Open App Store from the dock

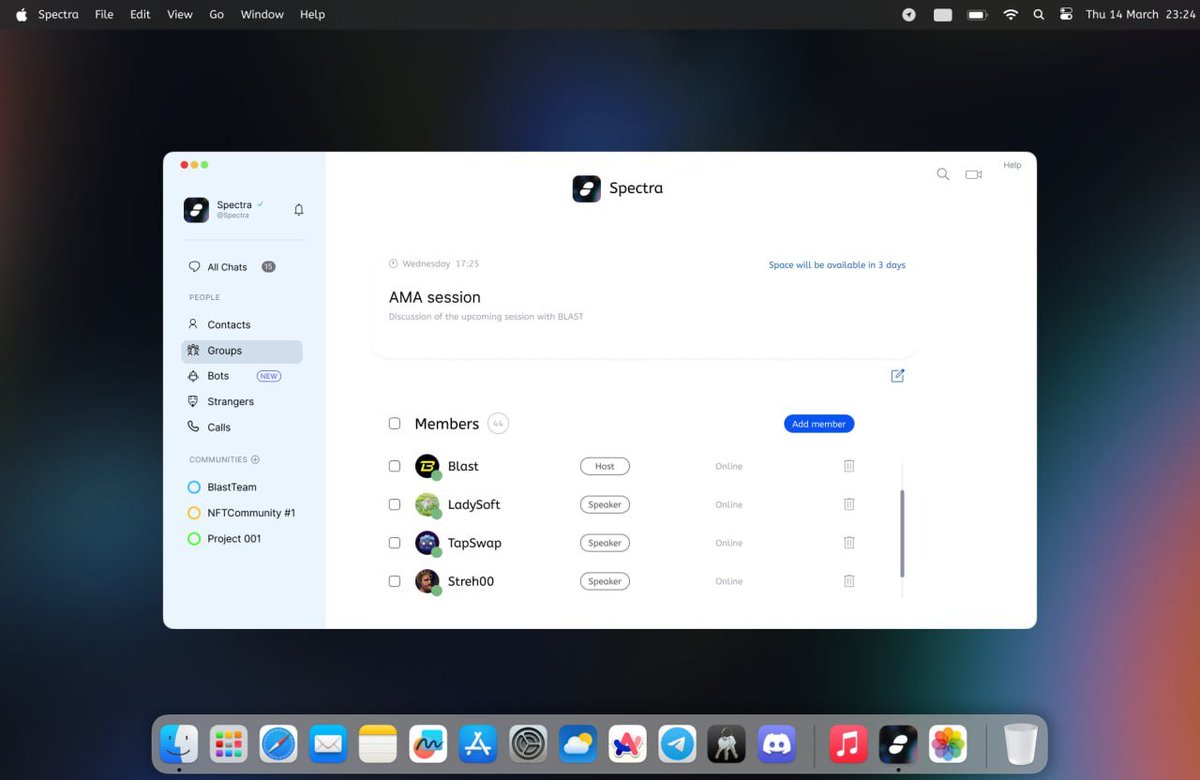point(478,744)
